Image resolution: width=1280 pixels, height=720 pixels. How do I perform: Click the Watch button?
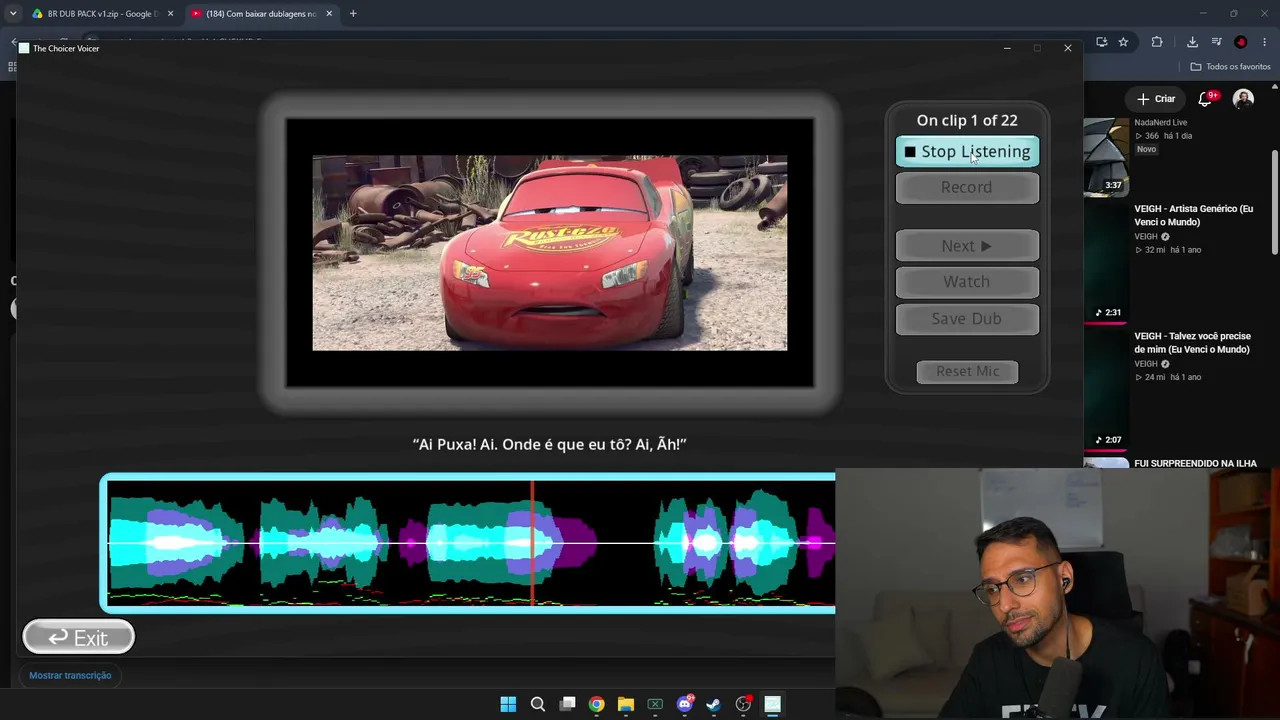(967, 282)
